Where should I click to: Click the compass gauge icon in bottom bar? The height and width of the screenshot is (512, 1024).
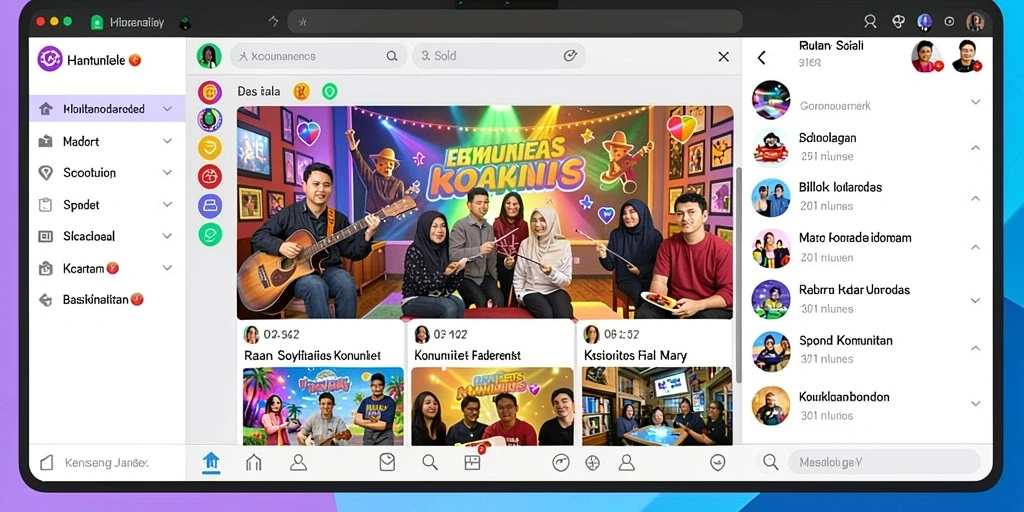pyautogui.click(x=560, y=462)
